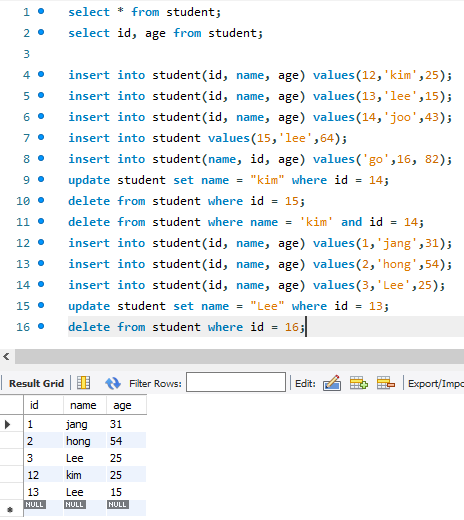The height and width of the screenshot is (520, 464).
Task: Click the insert statement with values 1,'jang',31
Action: (x=260, y=243)
